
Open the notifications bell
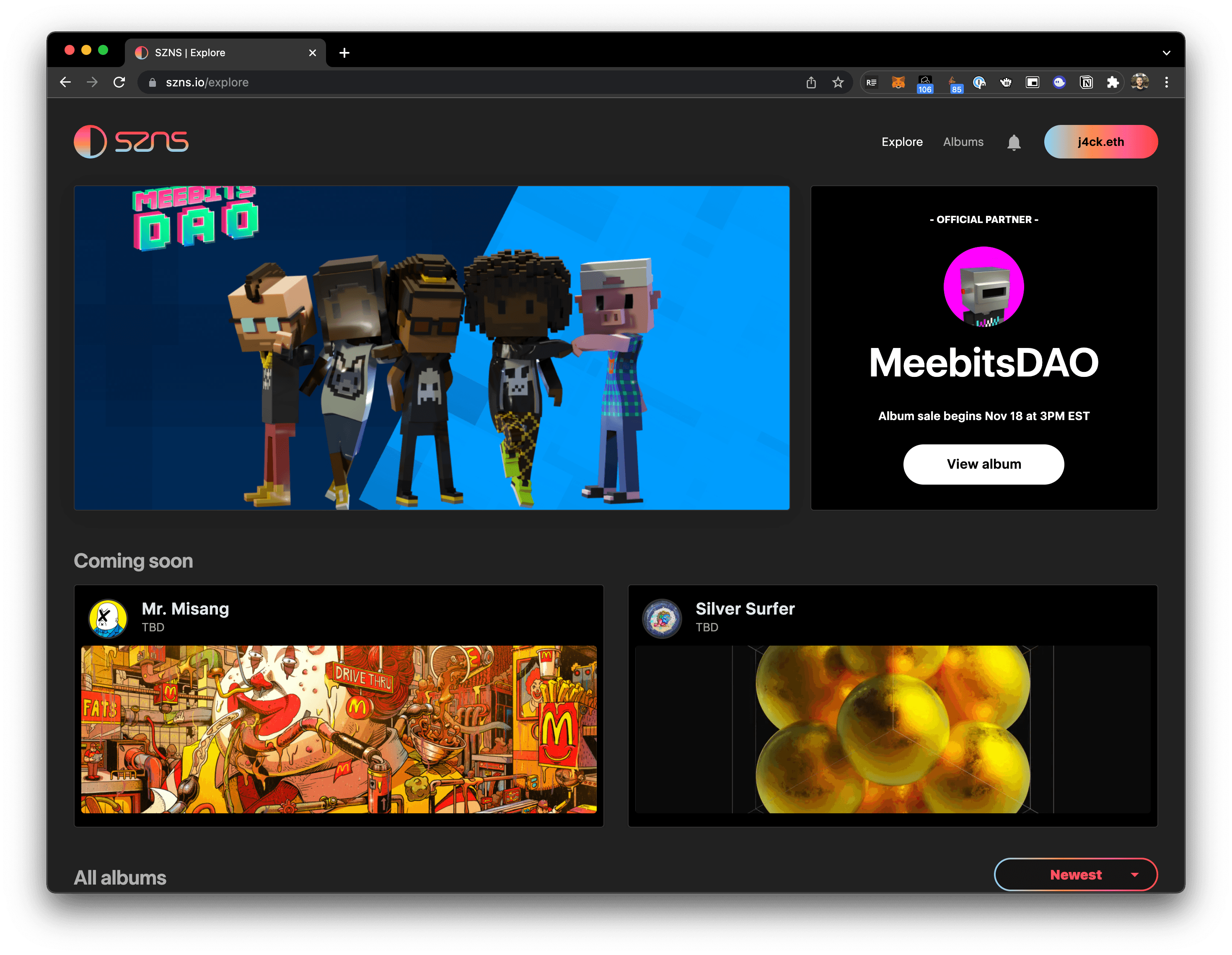tap(1014, 142)
